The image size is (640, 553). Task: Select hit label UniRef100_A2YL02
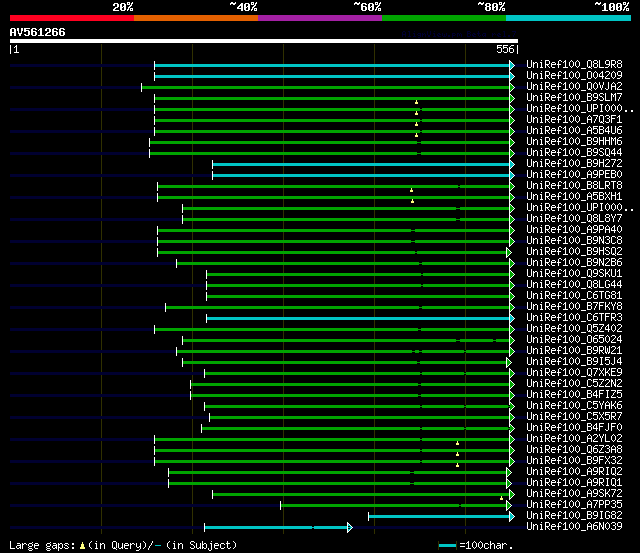tap(574, 439)
